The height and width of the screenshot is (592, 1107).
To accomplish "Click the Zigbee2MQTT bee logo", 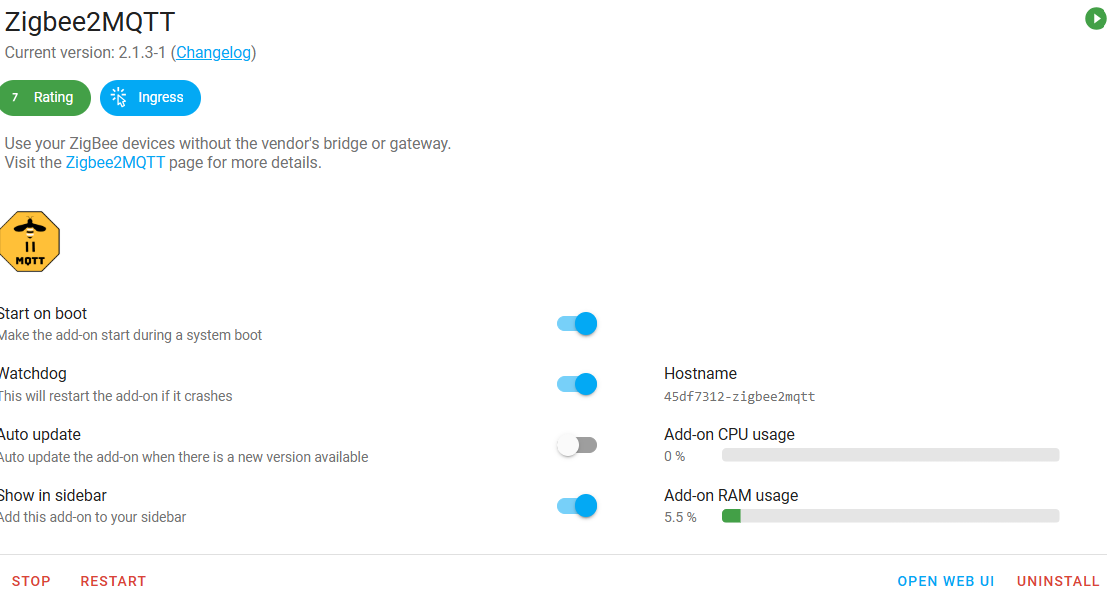I will point(30,241).
